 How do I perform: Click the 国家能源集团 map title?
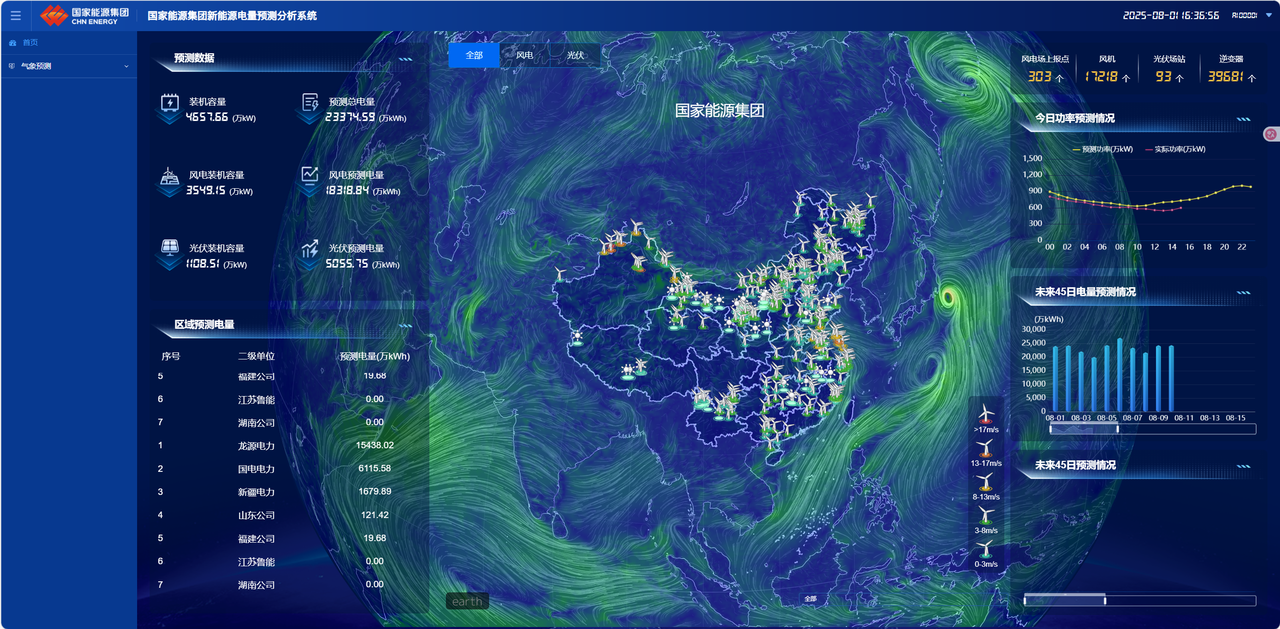(x=719, y=110)
